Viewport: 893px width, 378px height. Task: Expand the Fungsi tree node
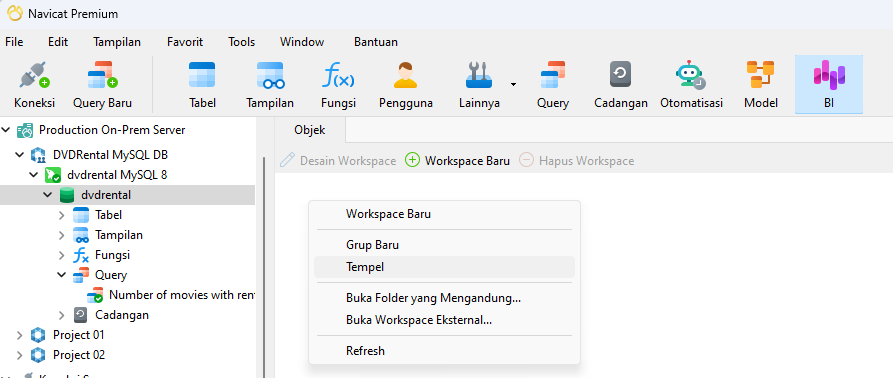[62, 255]
